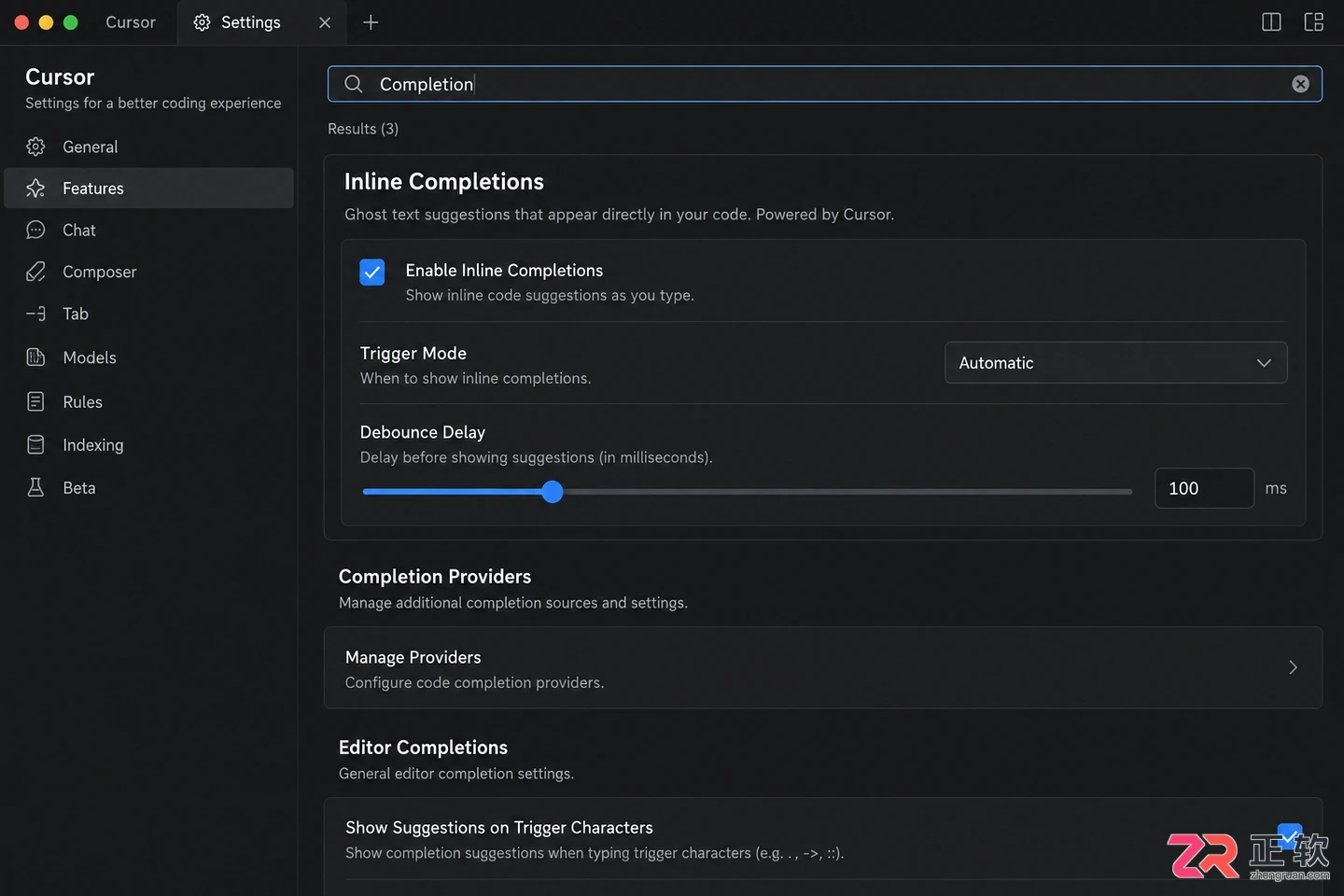Go to Composer settings
The image size is (1344, 896).
point(149,272)
